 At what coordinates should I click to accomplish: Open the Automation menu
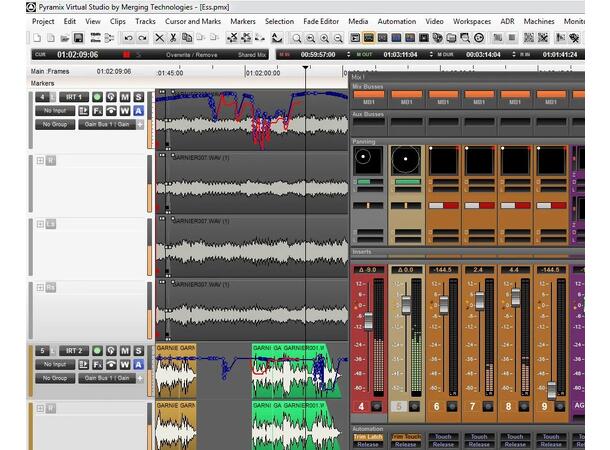(397, 21)
